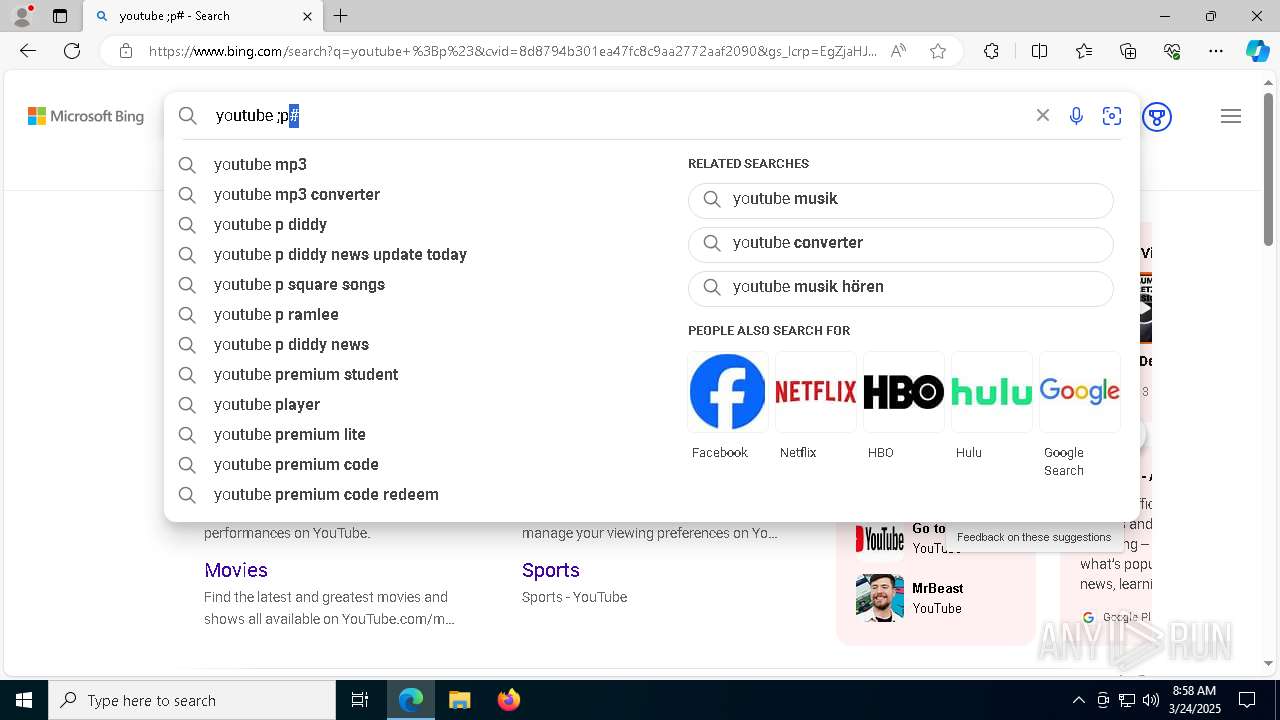Click the Microsoft Bing logo
This screenshot has height=720, width=1280.
point(86,116)
